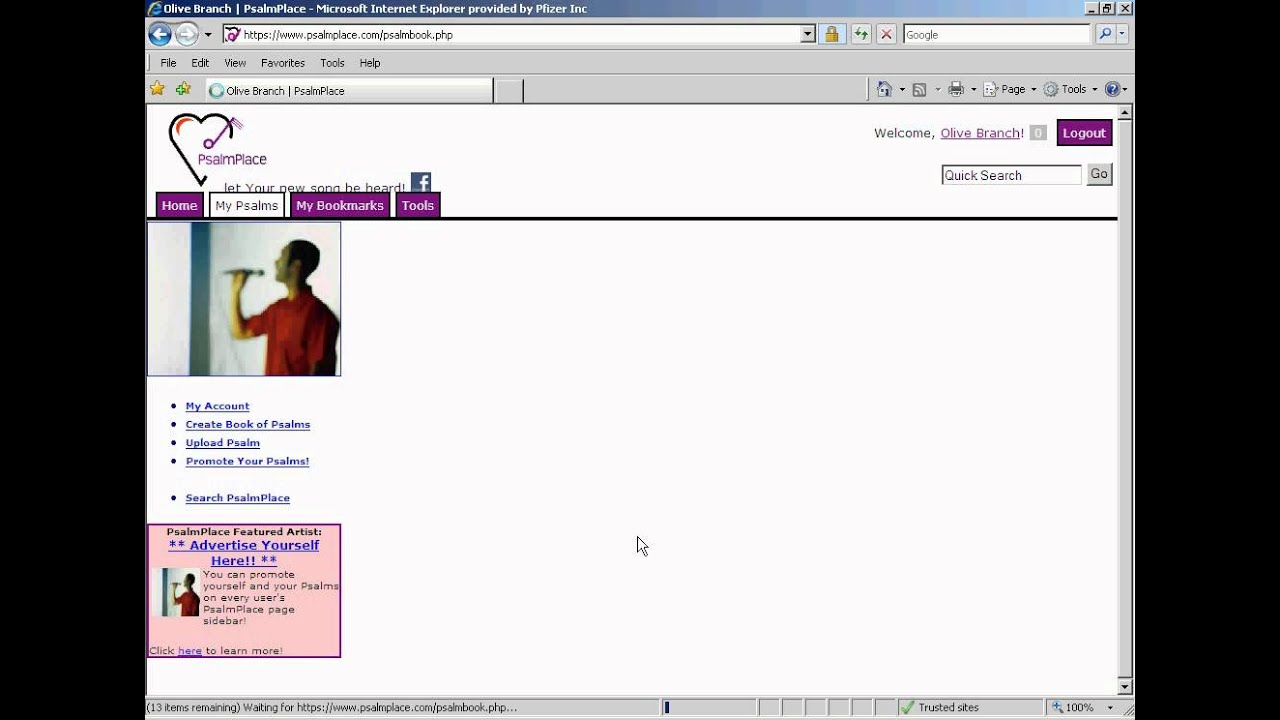Open the Search PsalmPlace link

(237, 498)
